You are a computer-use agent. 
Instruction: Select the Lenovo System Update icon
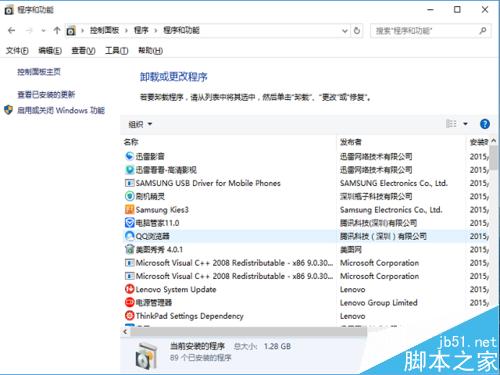click(129, 289)
